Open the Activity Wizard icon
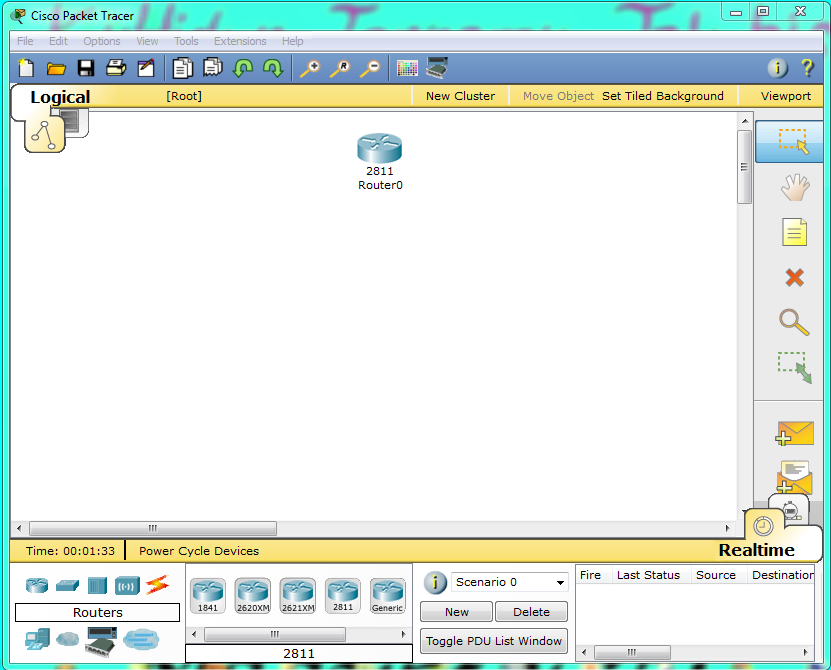Image resolution: width=831 pixels, height=670 pixels. click(x=146, y=68)
